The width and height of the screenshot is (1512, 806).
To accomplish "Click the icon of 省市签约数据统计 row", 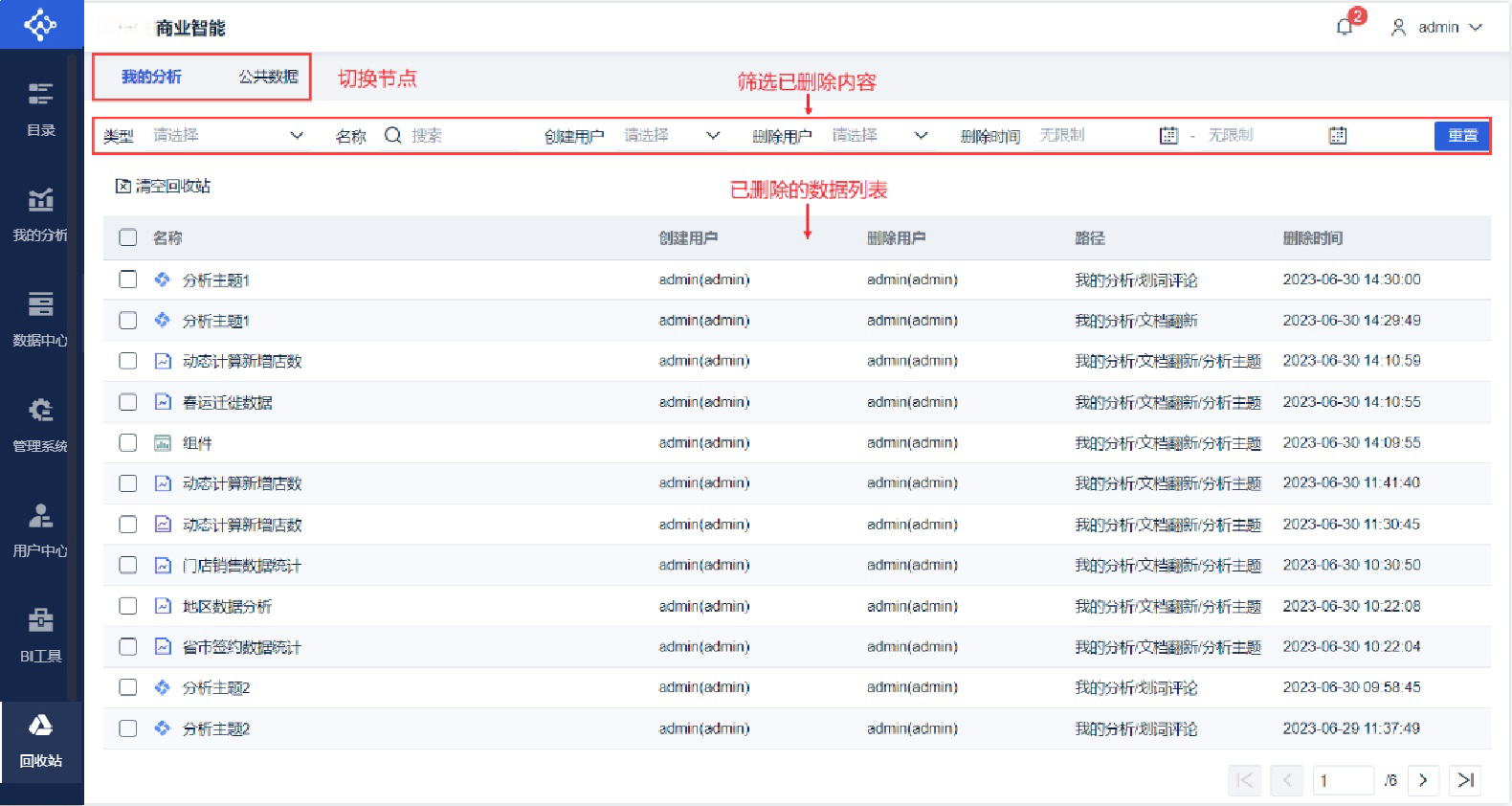I will point(163,647).
